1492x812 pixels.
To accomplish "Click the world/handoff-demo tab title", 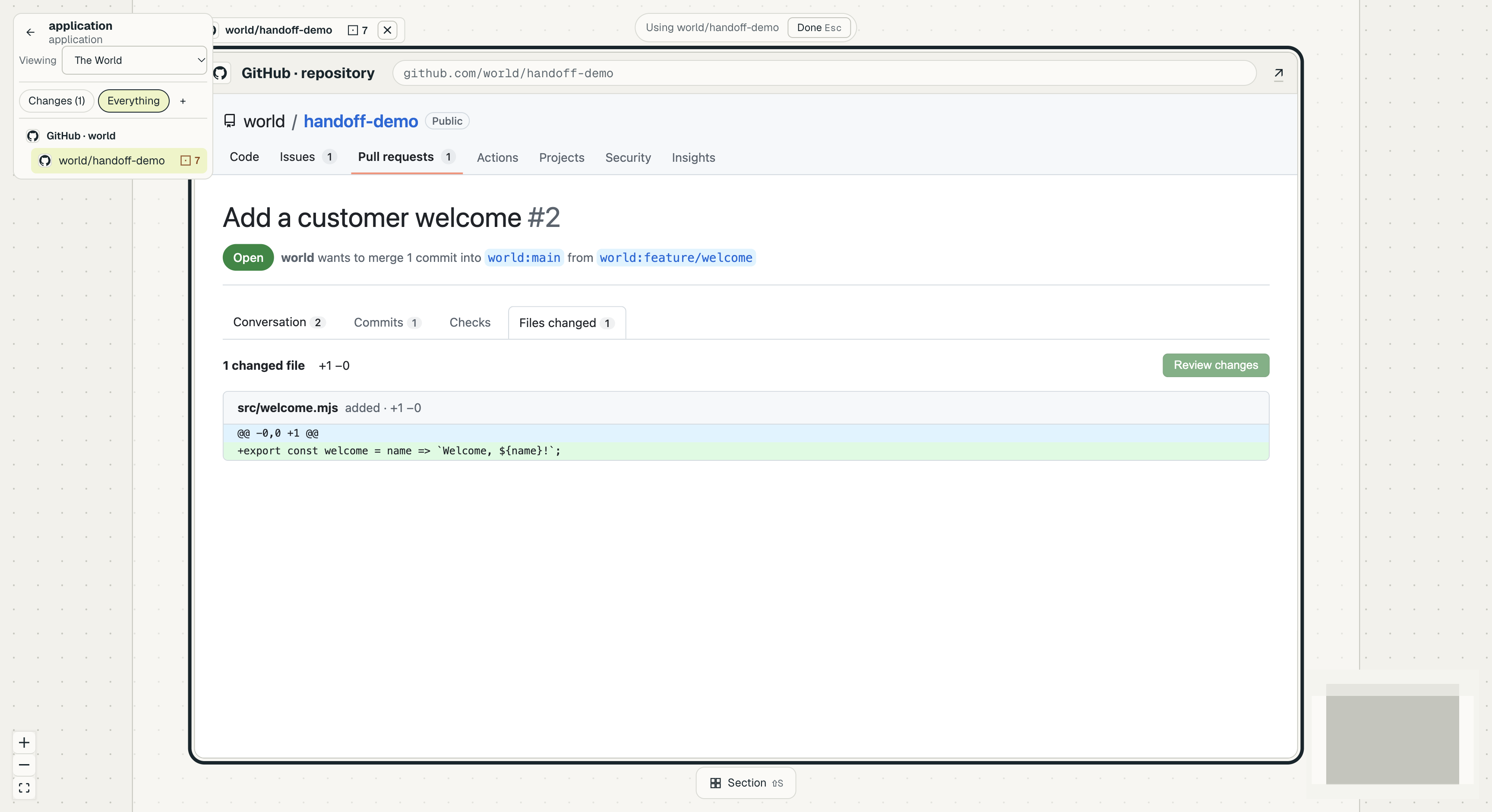I will coord(278,30).
